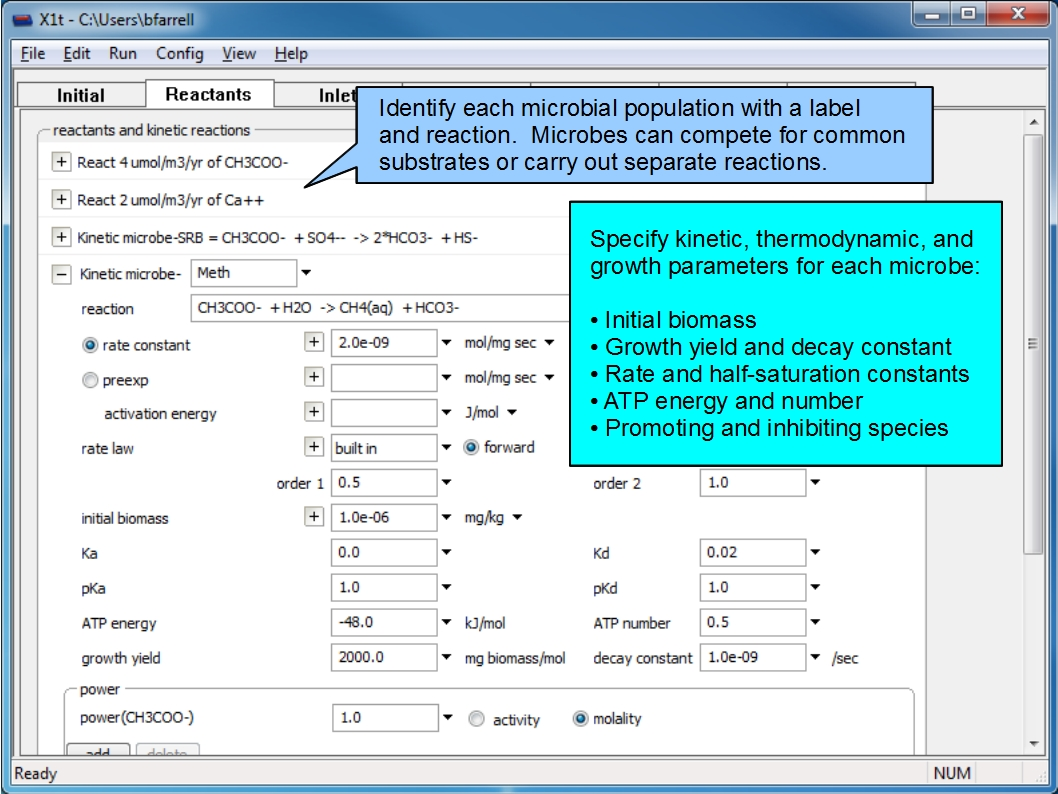Expand the React 4 umol/m3/yr CH3COO- entry

point(61,162)
